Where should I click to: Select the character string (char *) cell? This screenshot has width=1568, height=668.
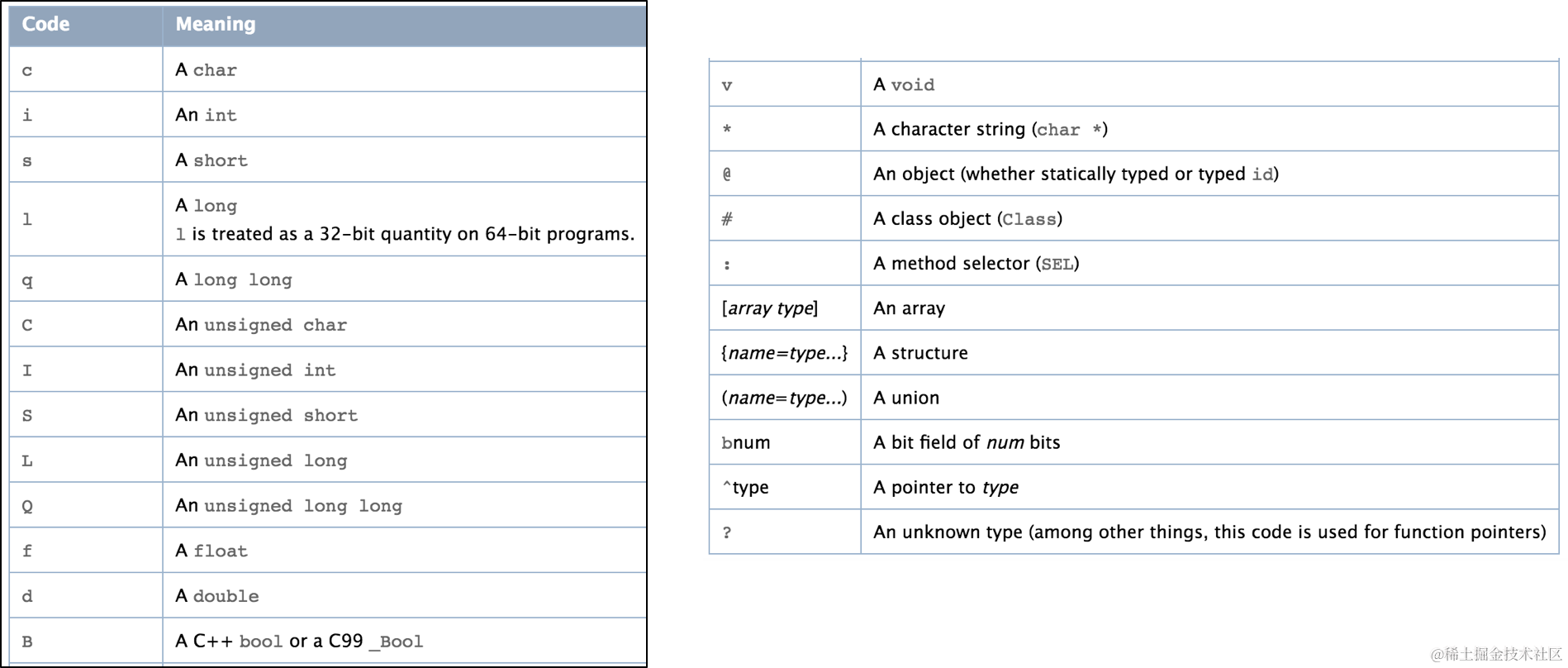tap(991, 129)
